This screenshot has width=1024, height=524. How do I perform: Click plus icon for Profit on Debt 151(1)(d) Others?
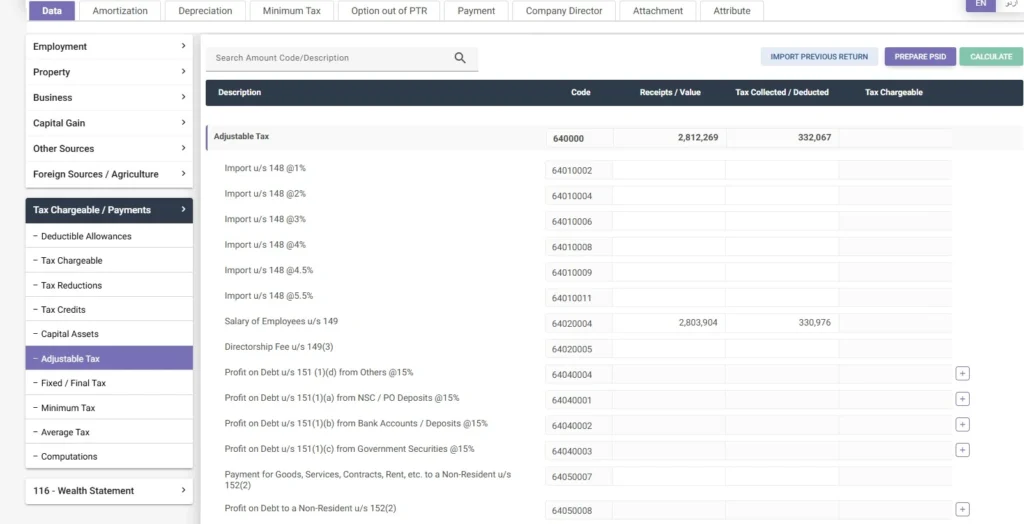pos(962,374)
